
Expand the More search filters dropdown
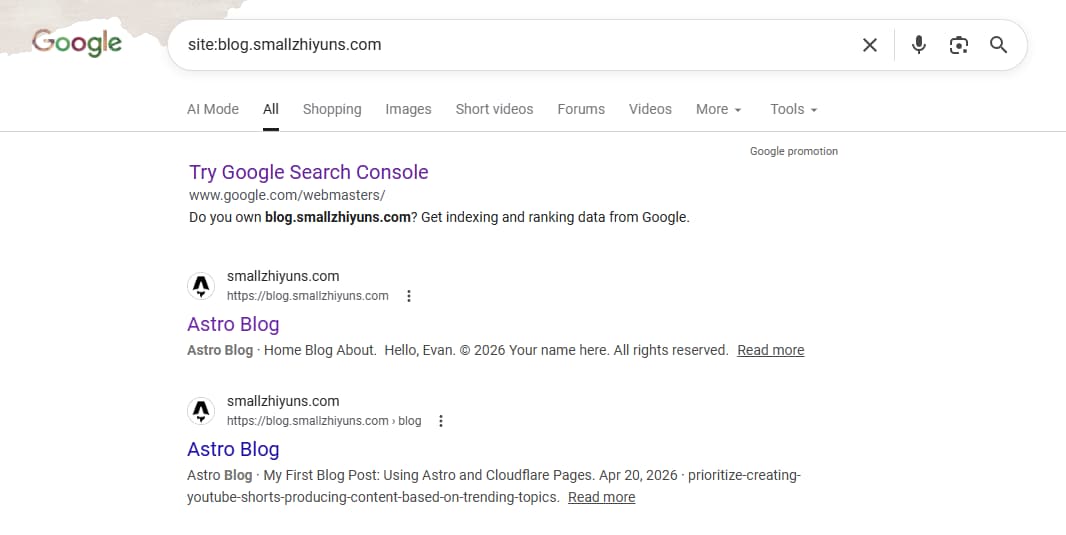pos(718,109)
